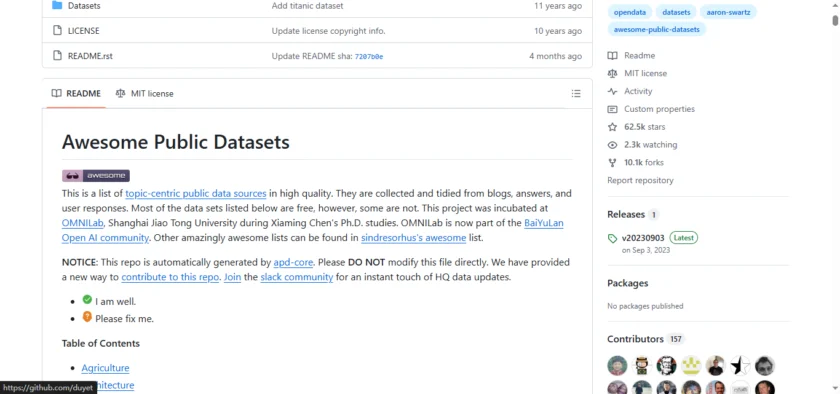Select the aaron-swartz topic tag

pos(729,12)
